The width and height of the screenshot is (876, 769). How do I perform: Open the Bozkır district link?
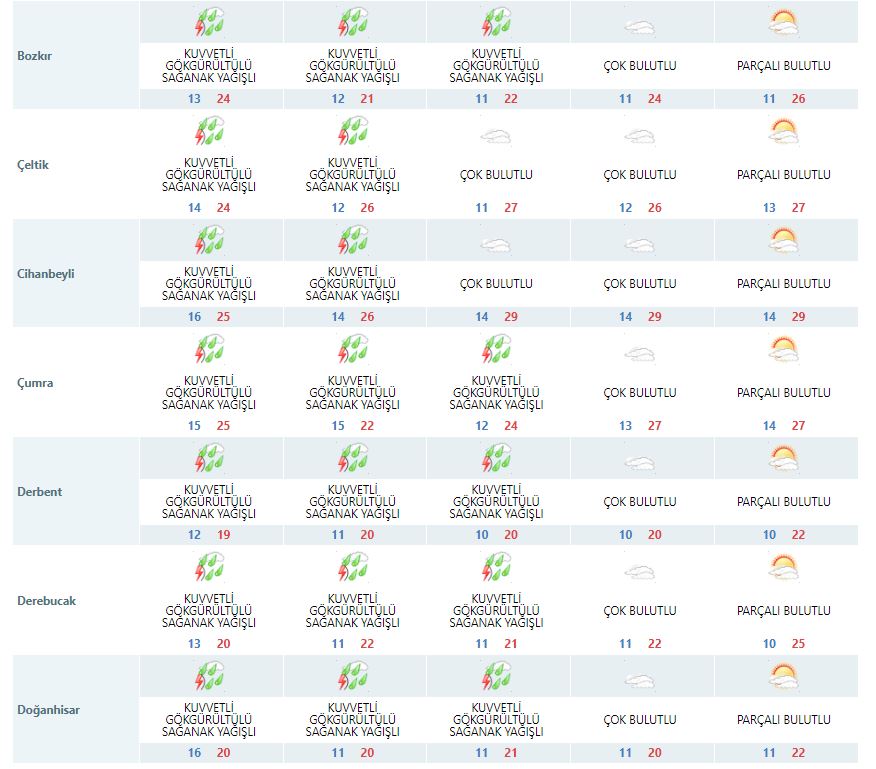pyautogui.click(x=35, y=55)
